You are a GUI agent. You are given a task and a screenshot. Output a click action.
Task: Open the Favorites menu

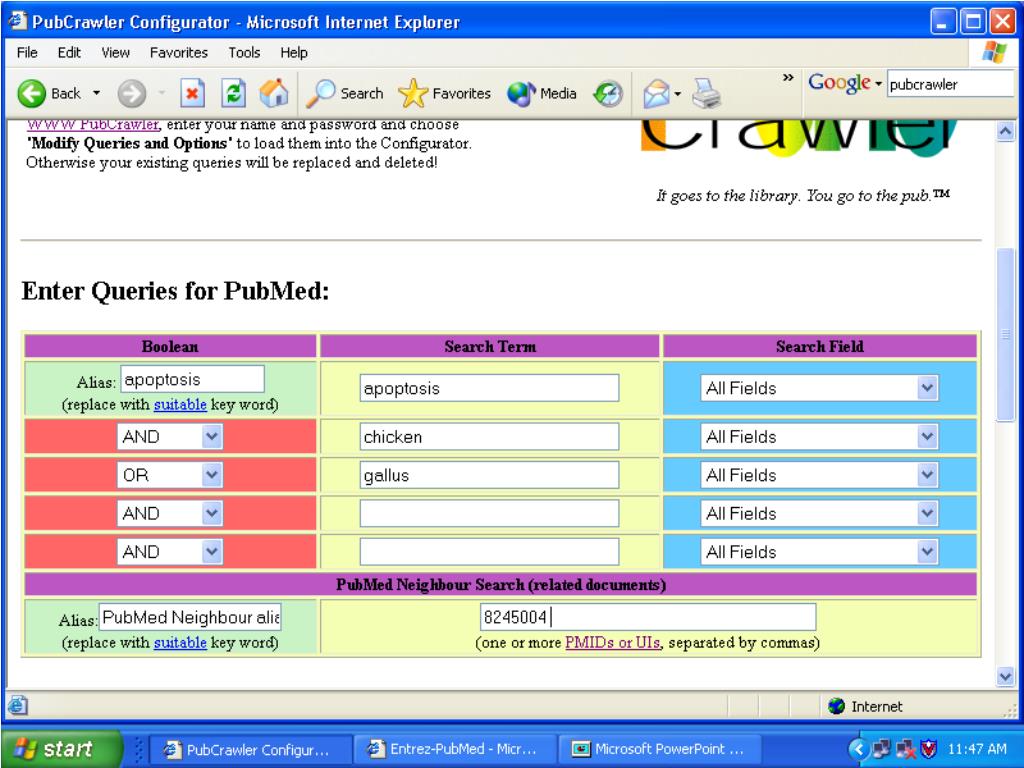(178, 52)
